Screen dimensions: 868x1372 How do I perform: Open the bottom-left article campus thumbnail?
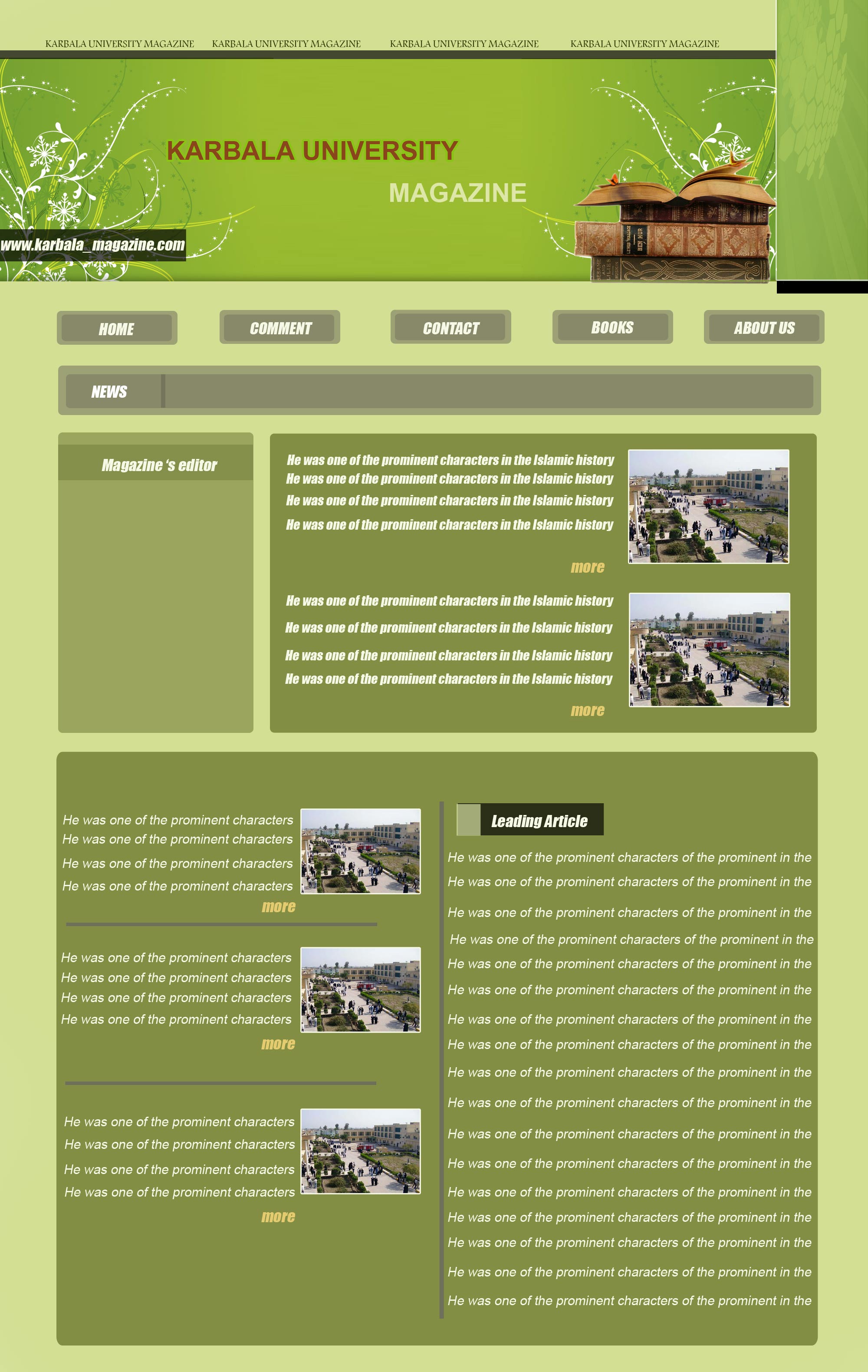tap(361, 1151)
